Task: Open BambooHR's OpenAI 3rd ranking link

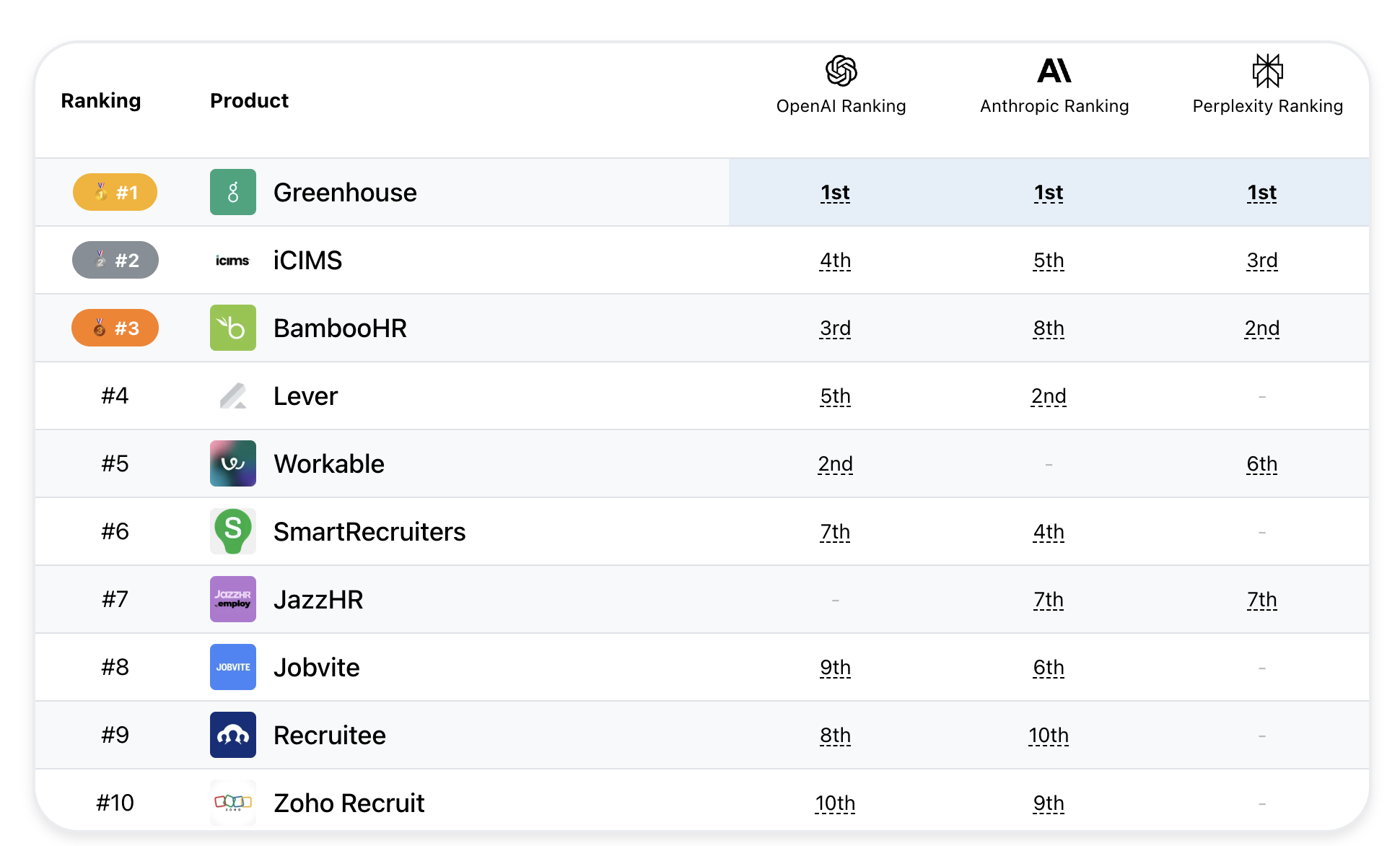Action: point(835,328)
